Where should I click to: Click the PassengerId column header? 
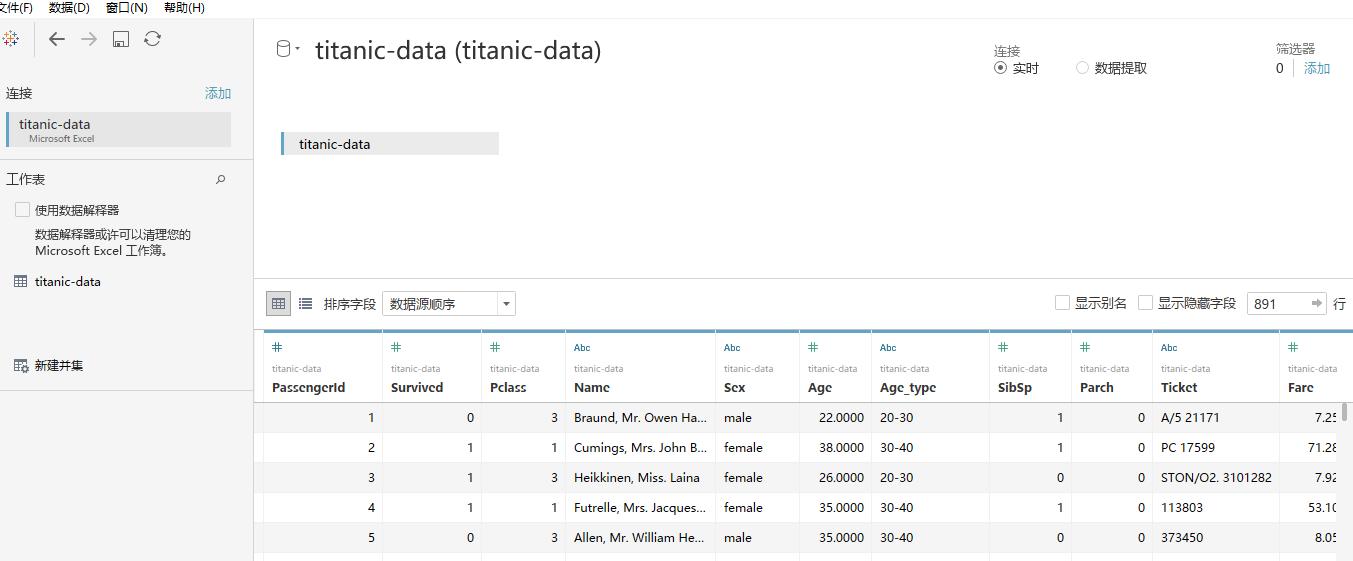coord(308,387)
